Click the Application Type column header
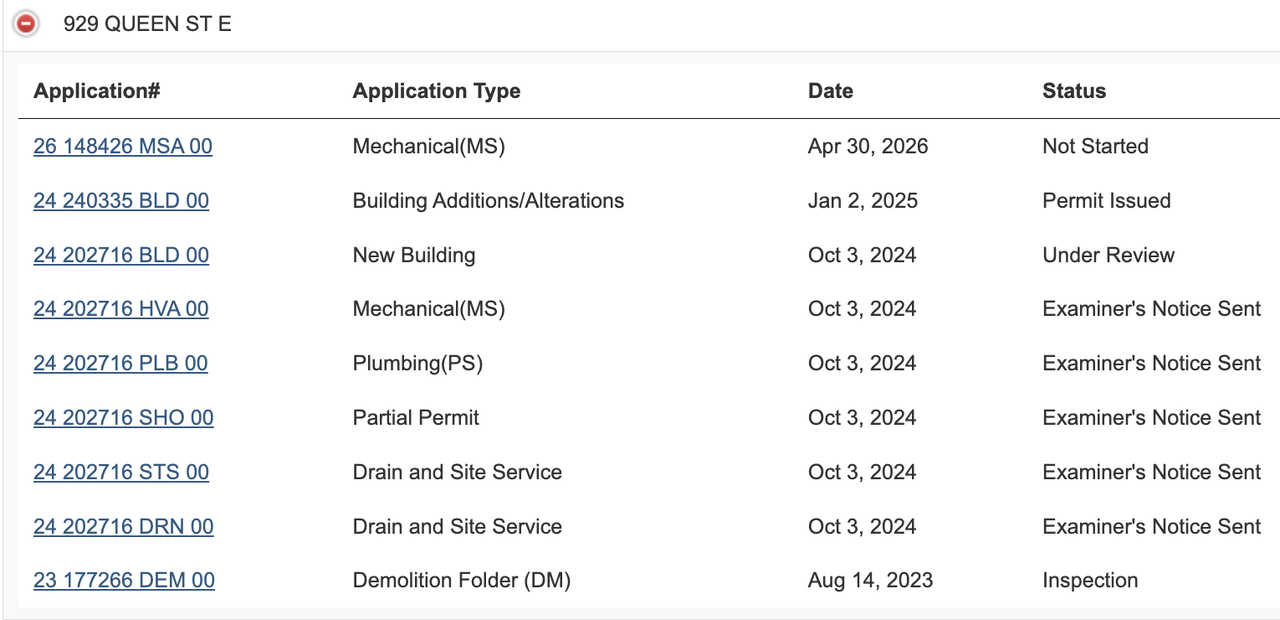The image size is (1280, 620). point(437,91)
